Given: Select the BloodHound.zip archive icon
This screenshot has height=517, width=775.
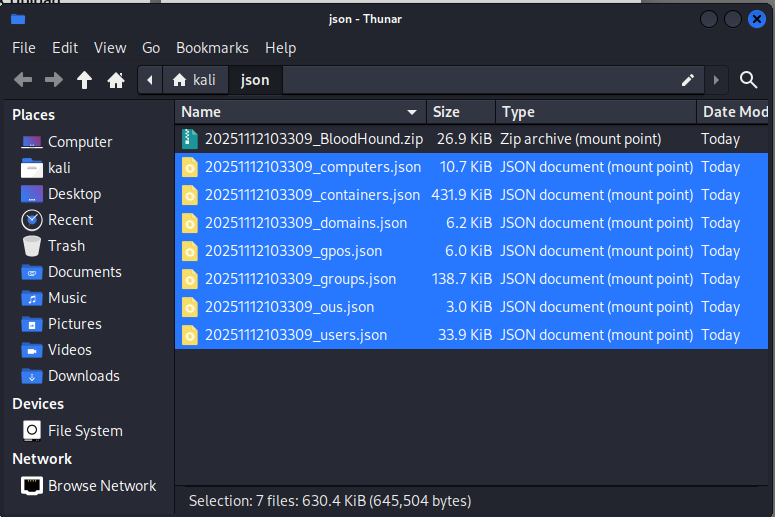Looking at the screenshot, I should point(190,139).
